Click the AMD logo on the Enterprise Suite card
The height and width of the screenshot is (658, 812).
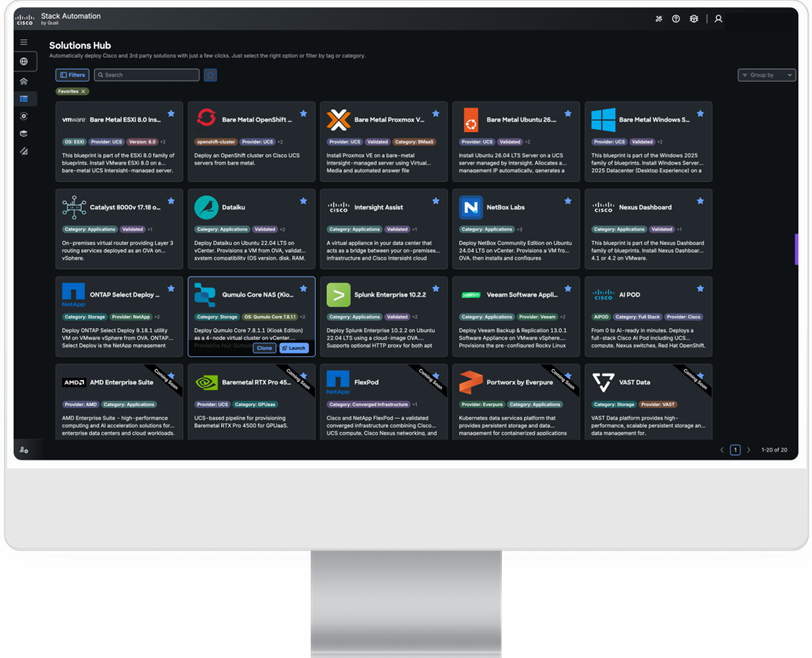point(74,383)
